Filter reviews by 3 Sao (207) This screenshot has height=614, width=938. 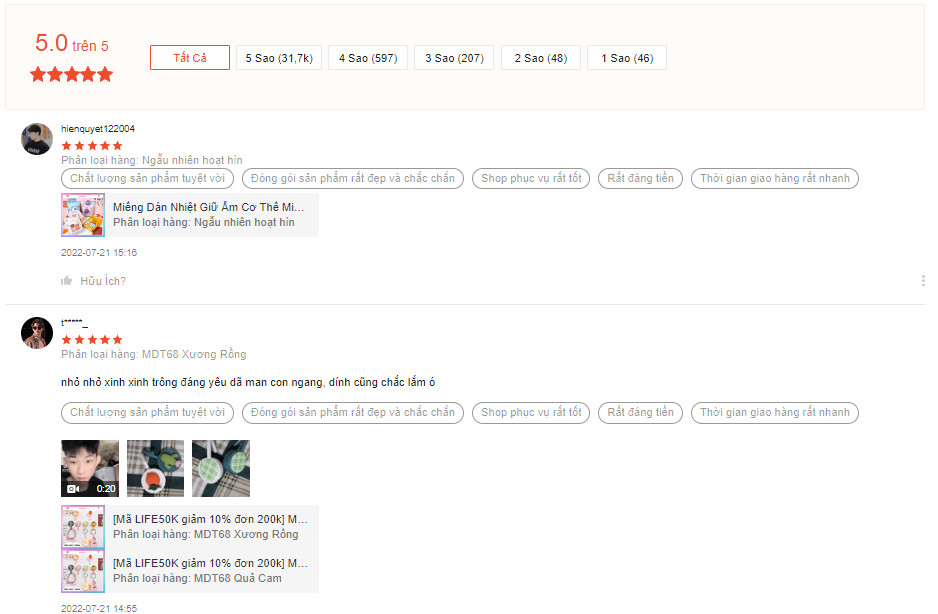pyautogui.click(x=454, y=58)
